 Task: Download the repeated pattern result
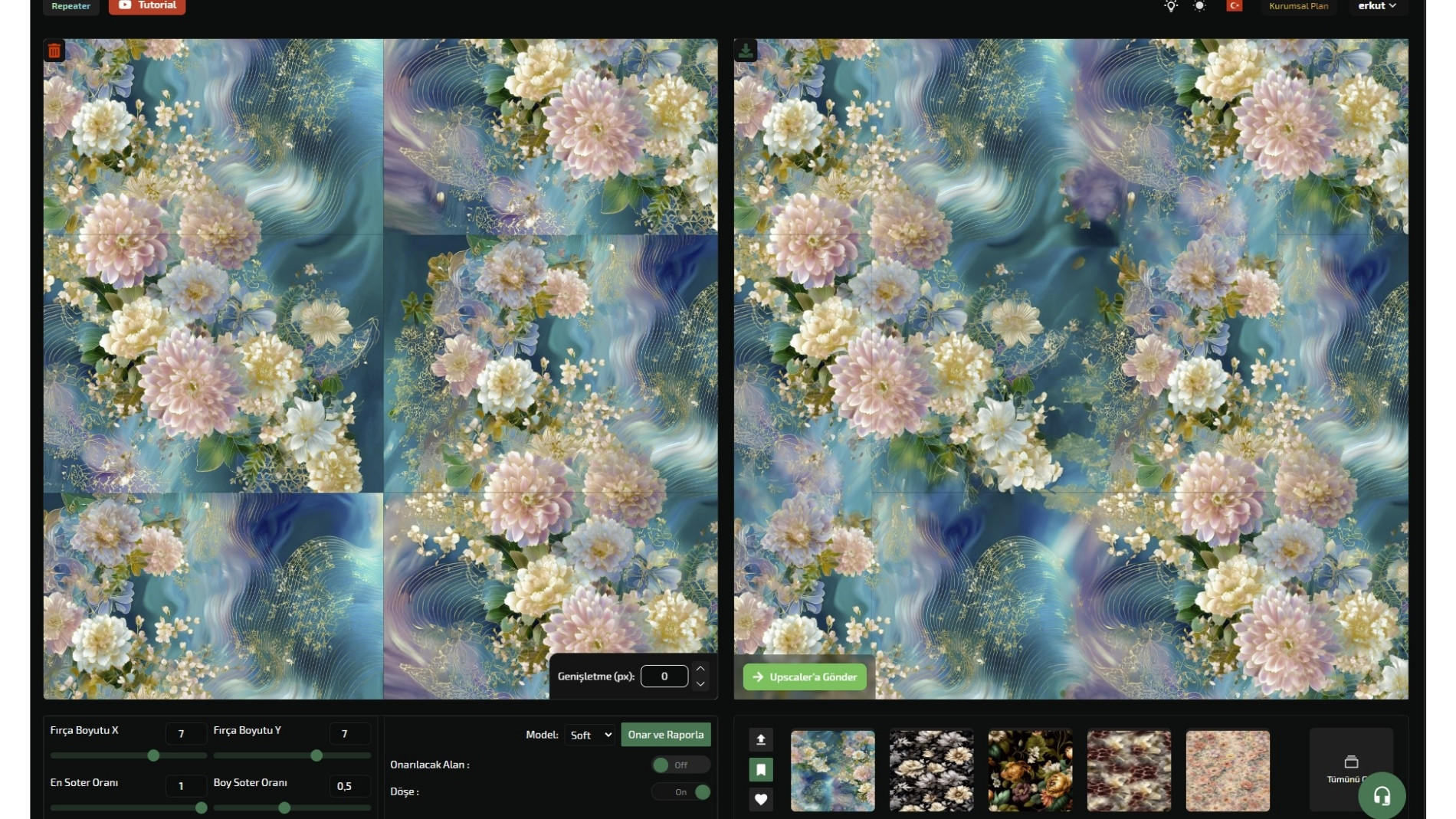pos(745,51)
